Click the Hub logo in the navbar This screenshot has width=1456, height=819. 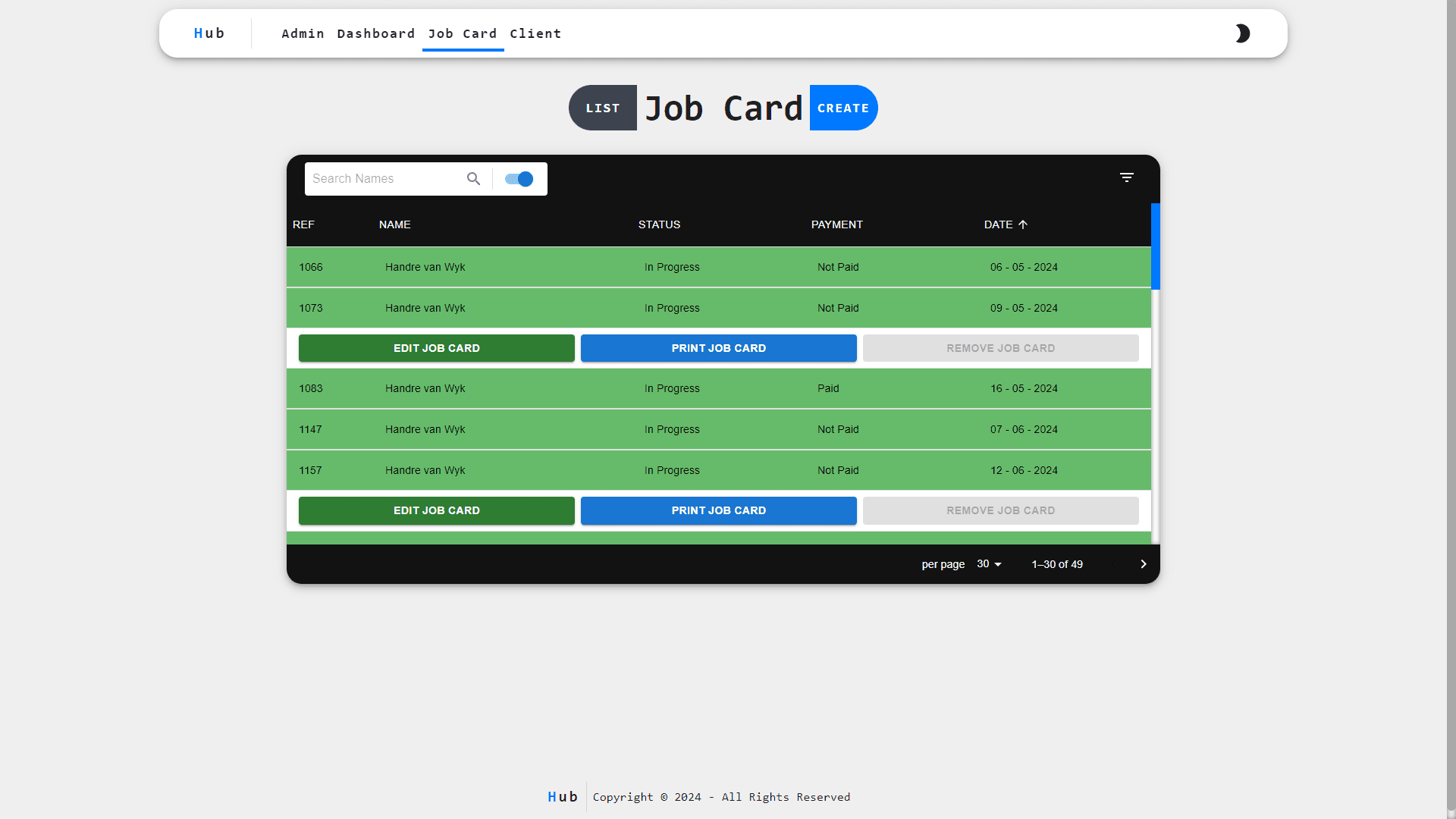coord(209,33)
